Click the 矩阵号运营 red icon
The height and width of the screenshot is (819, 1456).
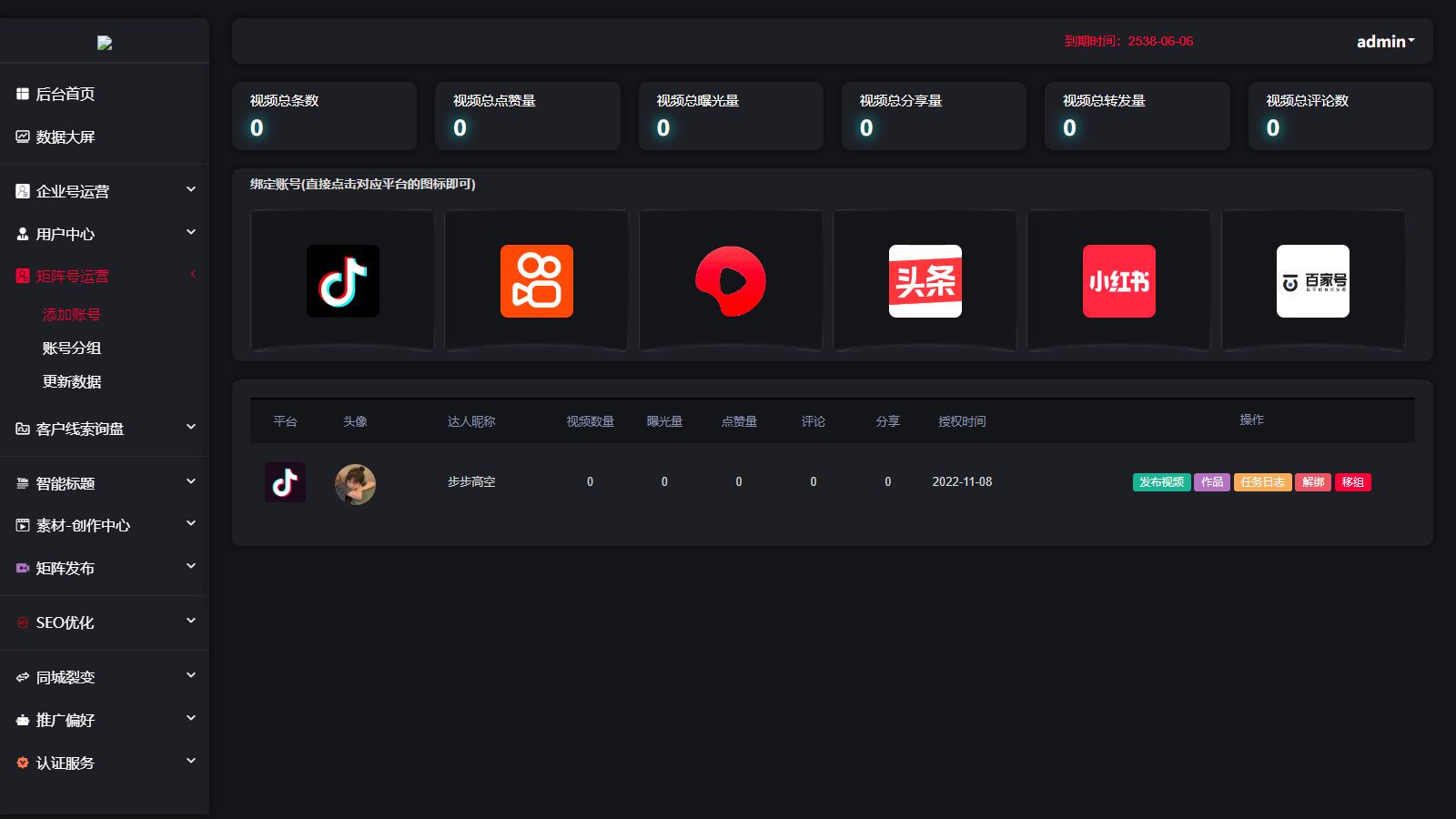pyautogui.click(x=23, y=276)
